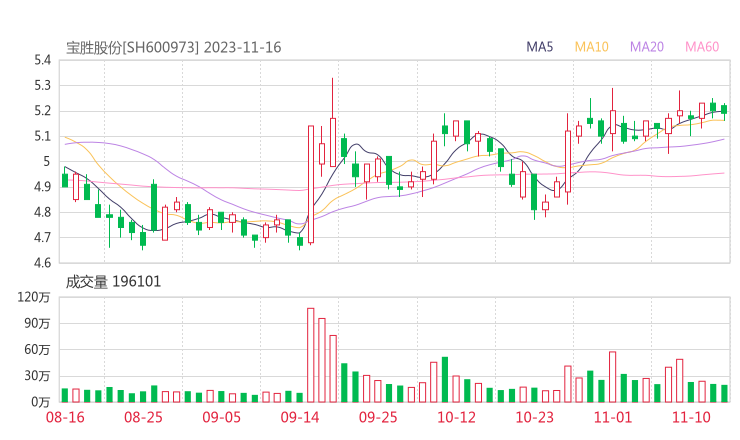Click the MA10 legend label
The image size is (740, 440).
point(591,47)
